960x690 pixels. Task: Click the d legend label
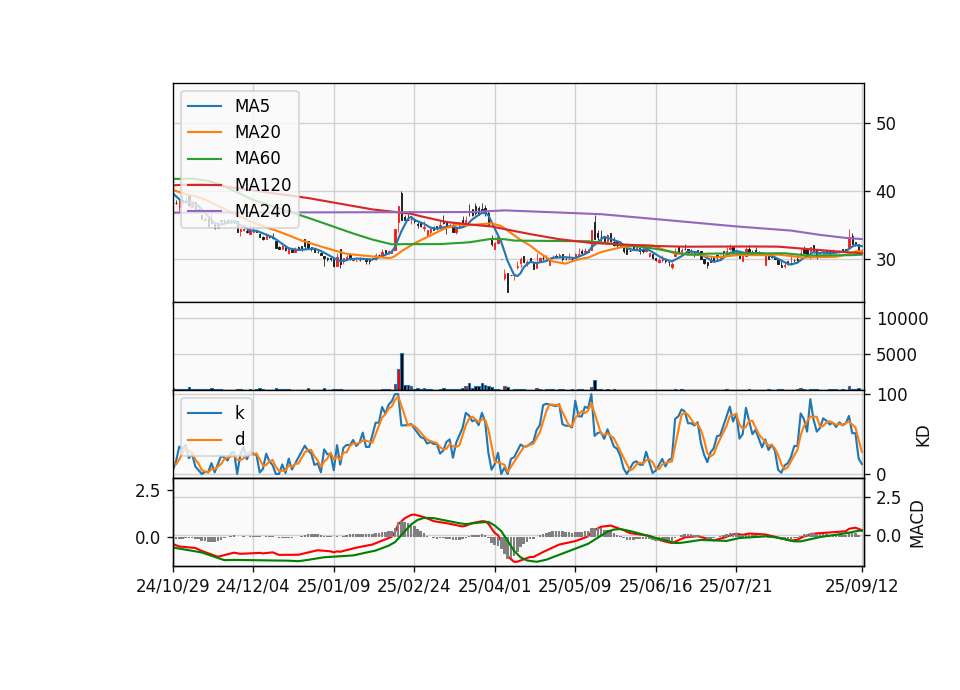point(240,439)
